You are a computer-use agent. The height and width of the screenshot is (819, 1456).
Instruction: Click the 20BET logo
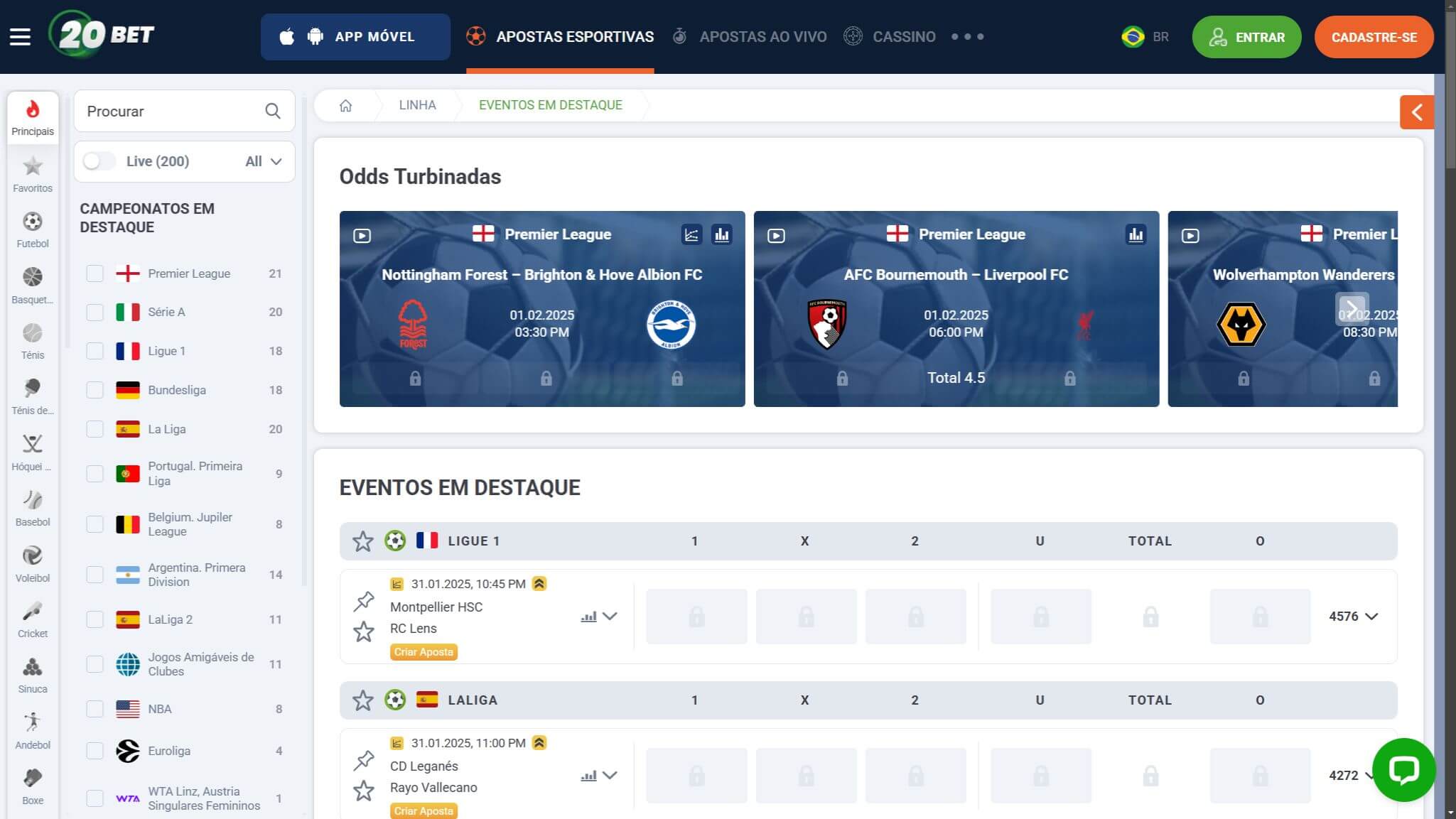pos(101,34)
